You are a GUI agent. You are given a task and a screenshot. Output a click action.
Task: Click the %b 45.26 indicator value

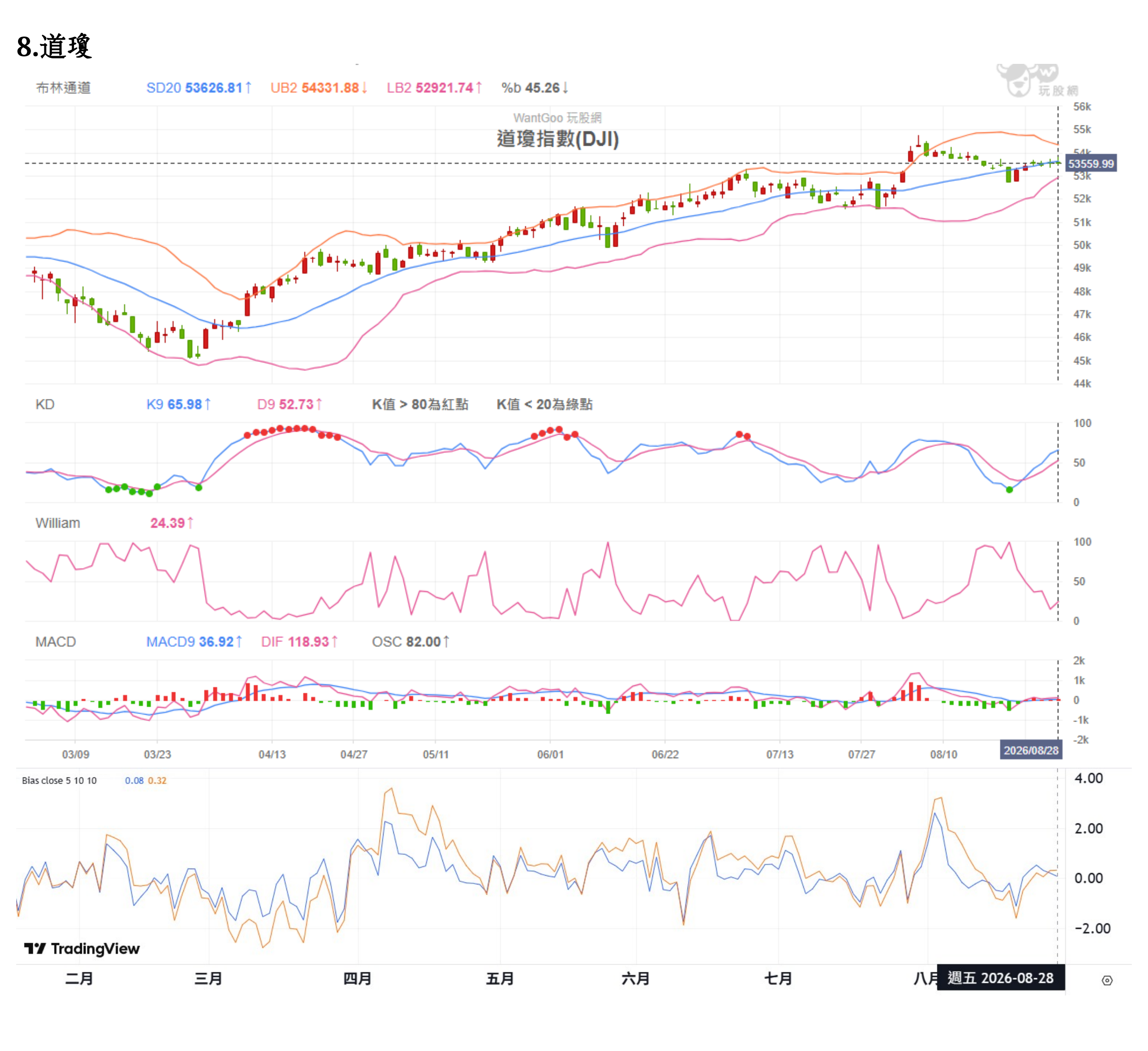click(x=535, y=88)
